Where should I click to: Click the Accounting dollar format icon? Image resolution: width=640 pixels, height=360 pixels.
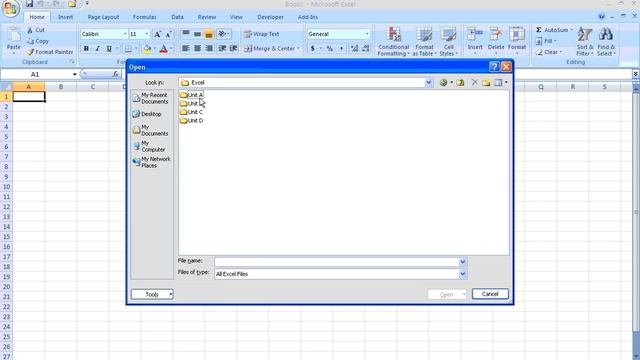click(312, 49)
